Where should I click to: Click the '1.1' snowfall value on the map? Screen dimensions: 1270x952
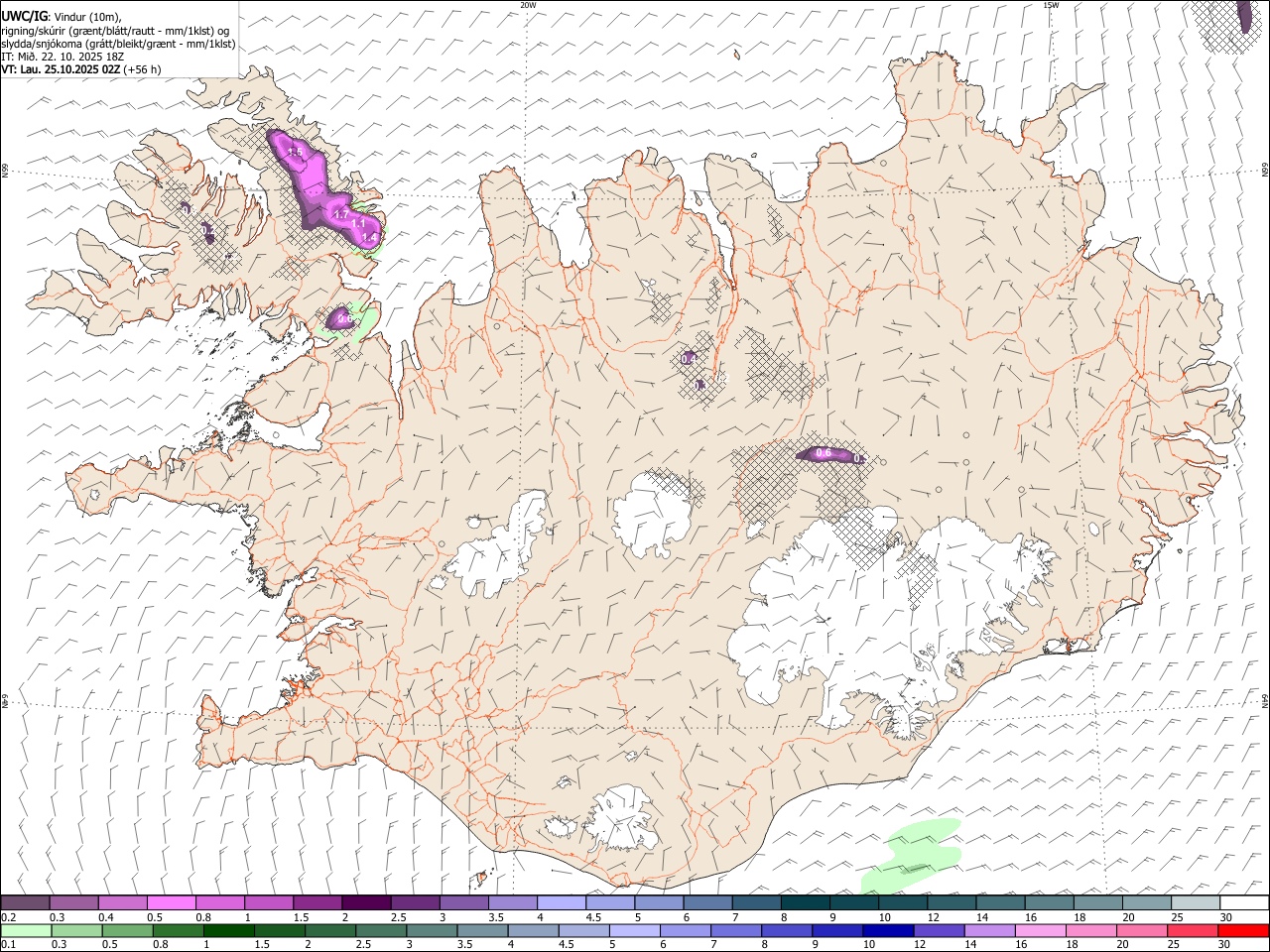tap(358, 225)
